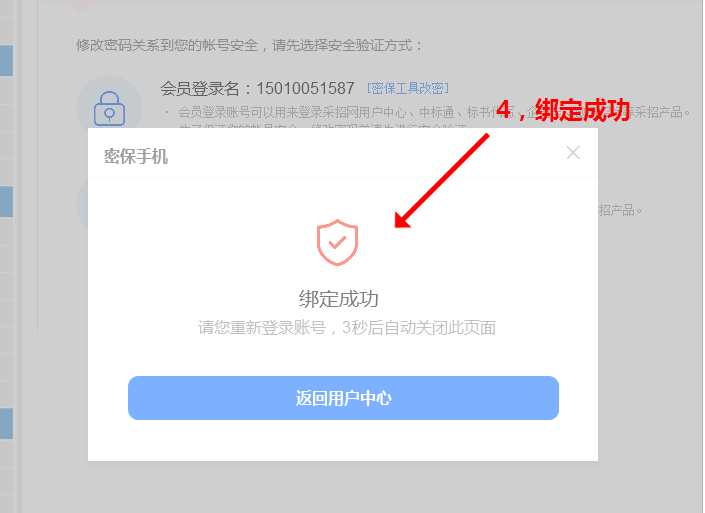Viewport: 705px width, 513px height.
Task: Close the 密保手机 dialog with the X
Action: [573, 153]
